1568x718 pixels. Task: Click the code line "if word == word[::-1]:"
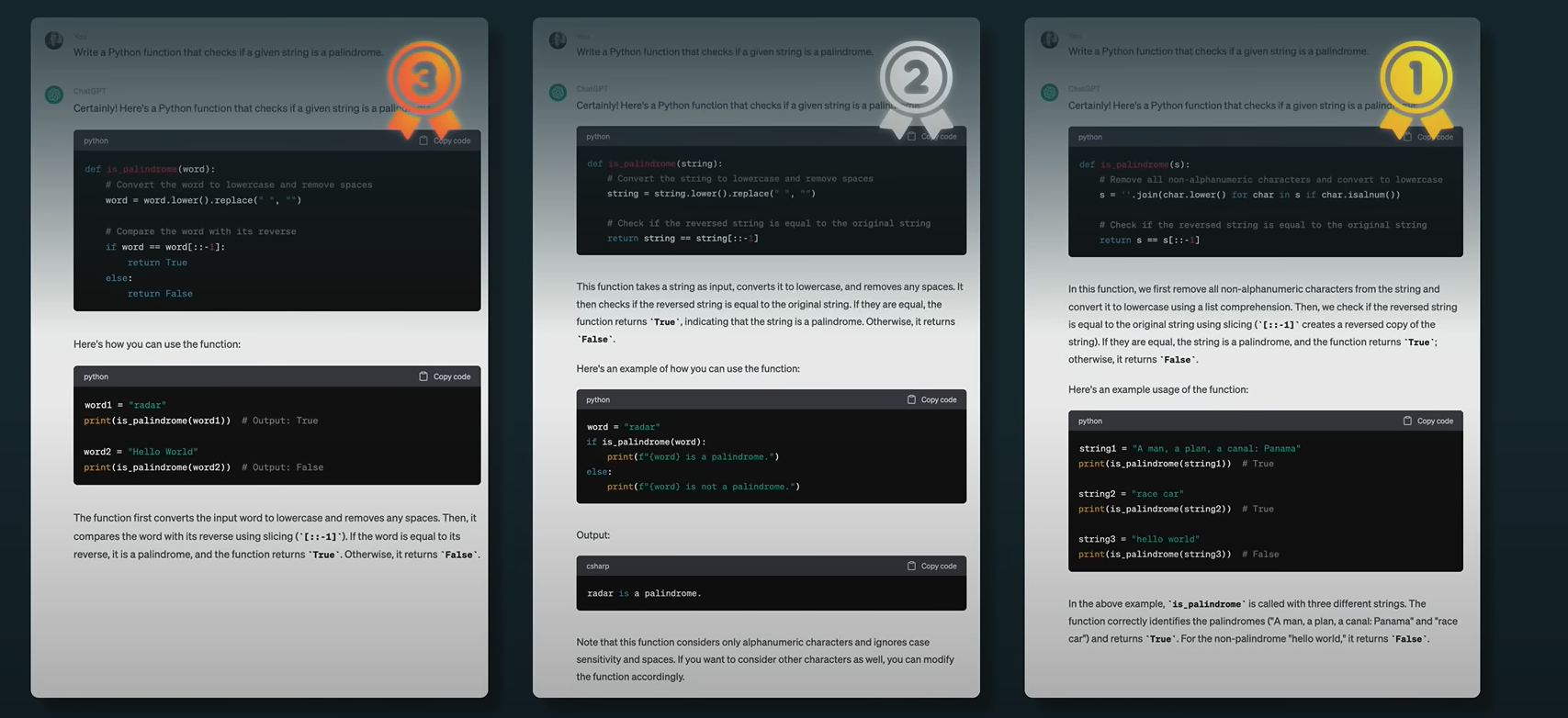[x=165, y=247]
